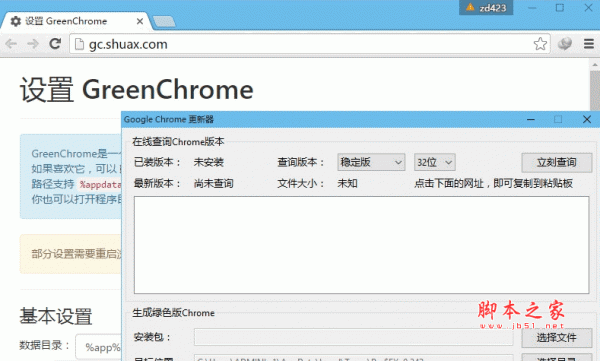Click the 数据目录 input field on the page
The width and height of the screenshot is (600, 361).
(x=98, y=347)
